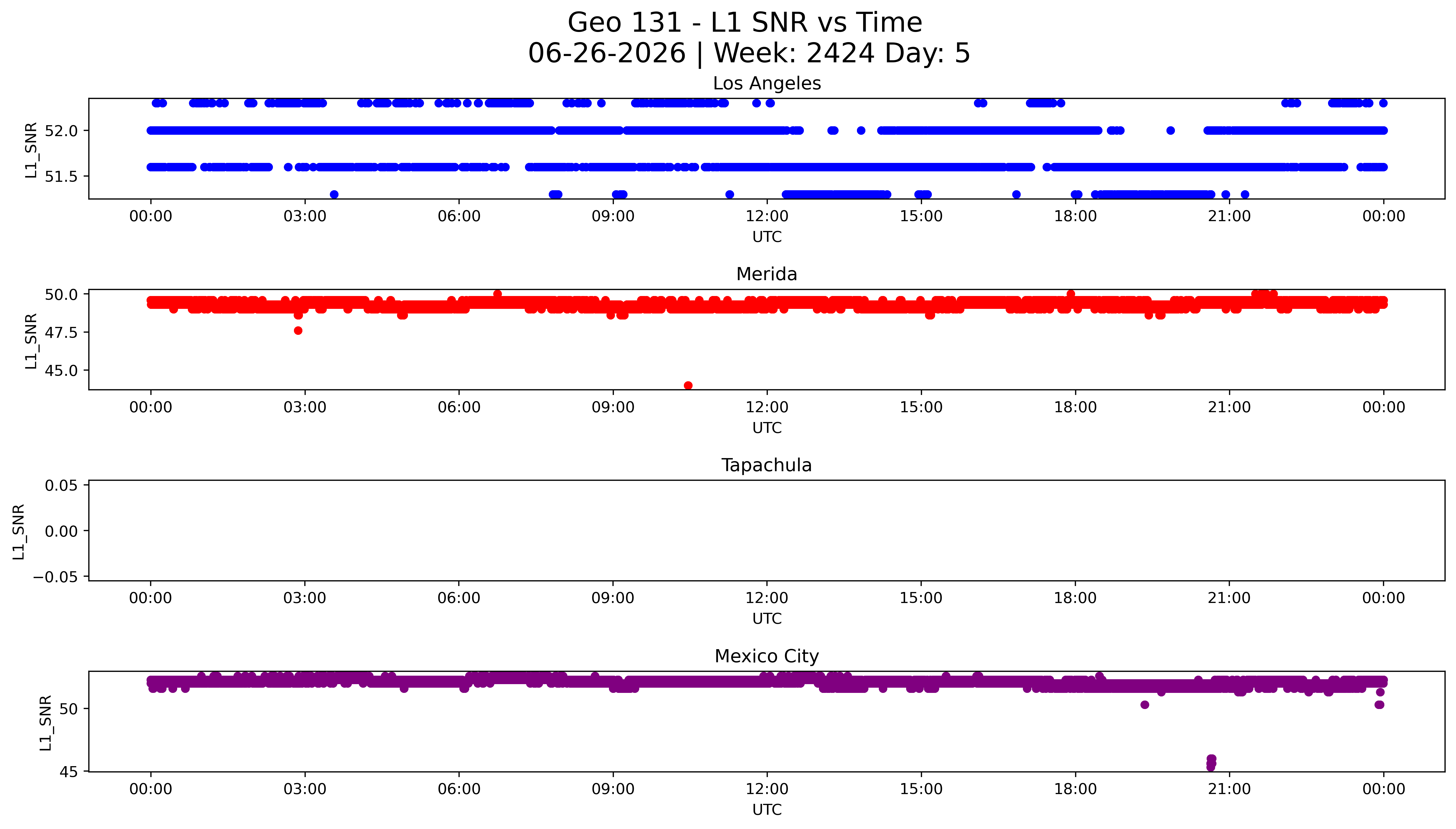
Task: Click the 21:00 tick label under Mexico City plot
Action: click(1229, 789)
